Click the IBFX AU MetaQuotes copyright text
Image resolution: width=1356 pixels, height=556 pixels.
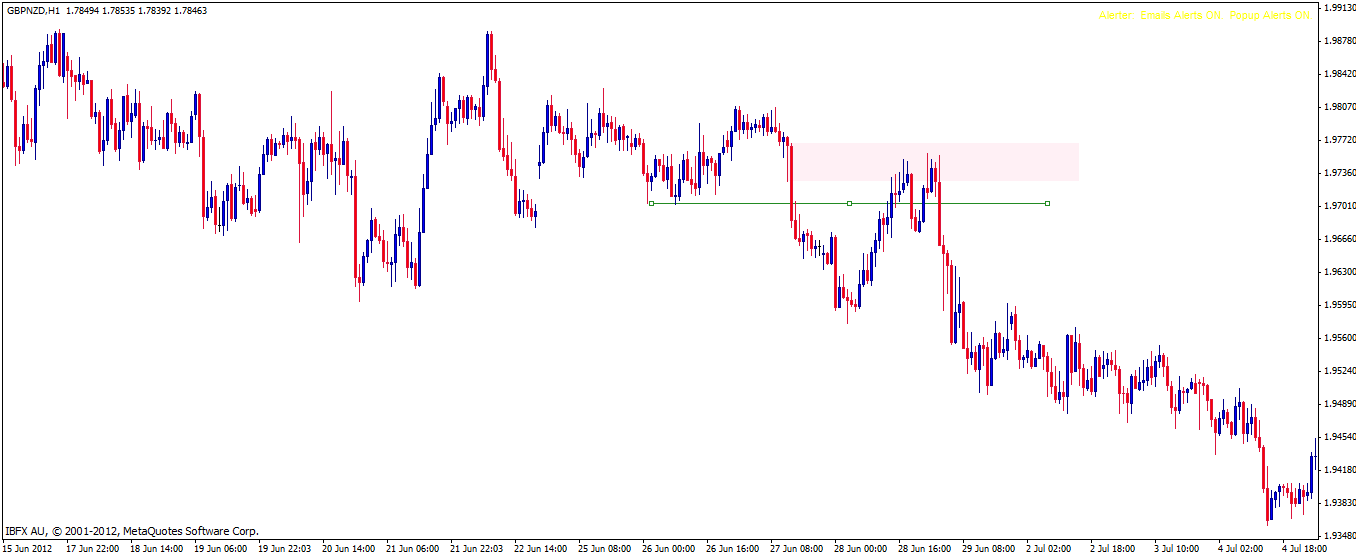pos(132,531)
